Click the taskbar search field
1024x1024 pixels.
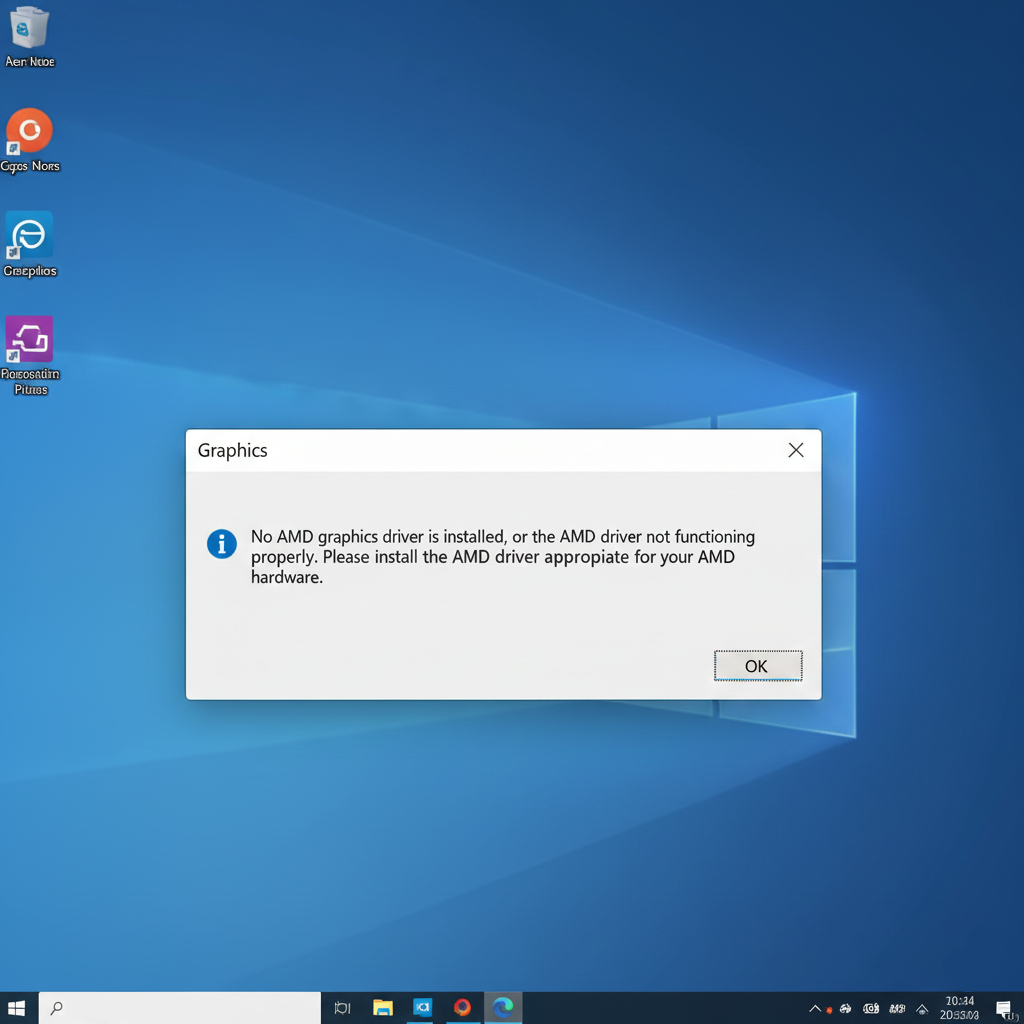coord(180,1008)
